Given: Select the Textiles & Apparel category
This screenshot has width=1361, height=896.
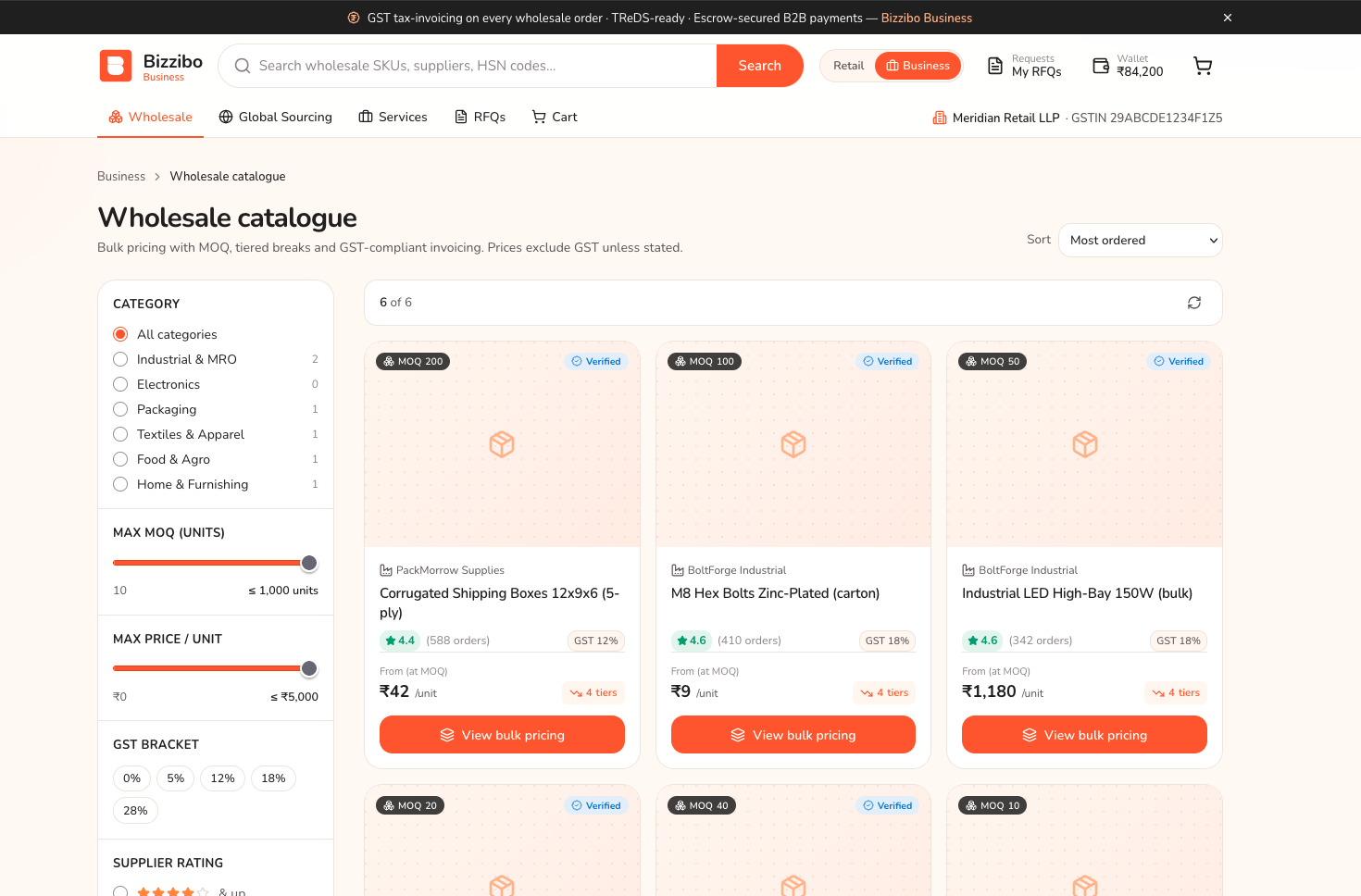Looking at the screenshot, I should [120, 434].
